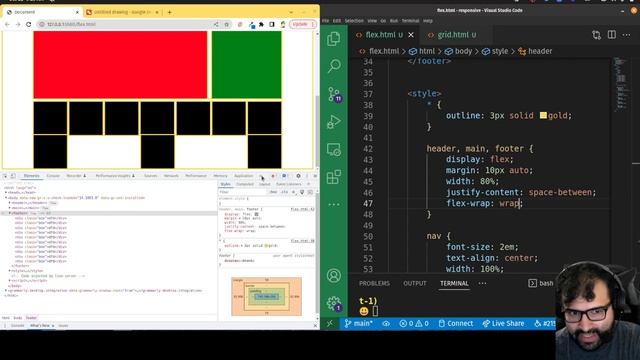Activate DevTools inspect element picker
The image size is (640, 360).
pyautogui.click(x=5, y=176)
